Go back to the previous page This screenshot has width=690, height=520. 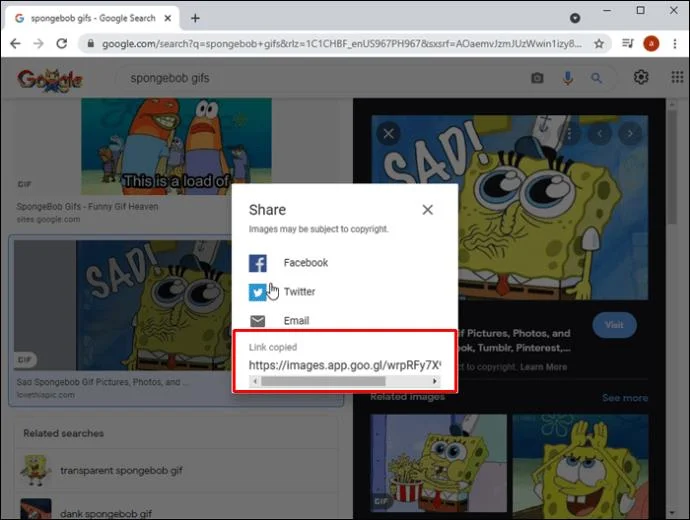[15, 44]
